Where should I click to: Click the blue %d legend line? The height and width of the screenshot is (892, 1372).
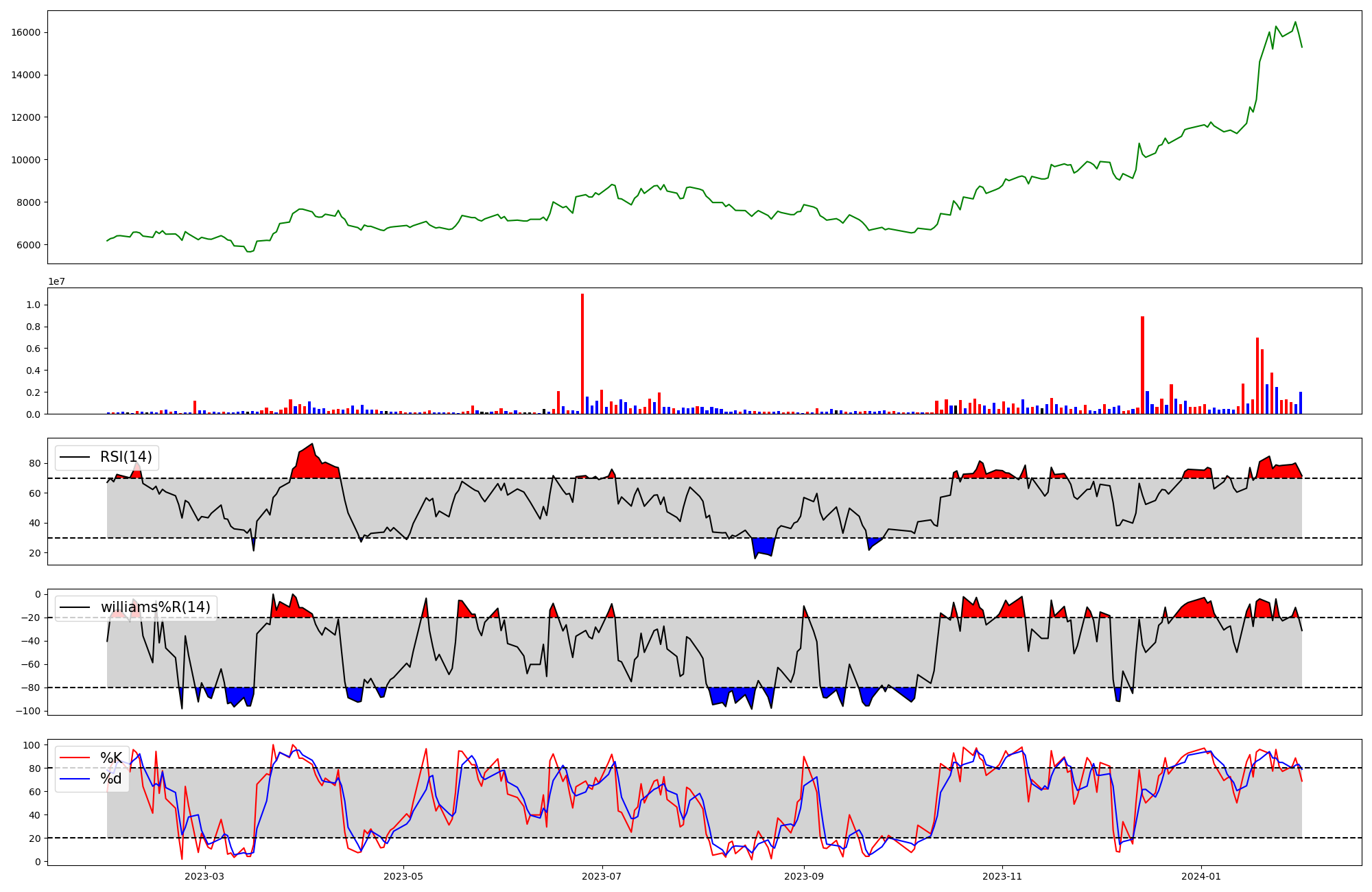pyautogui.click(x=75, y=779)
